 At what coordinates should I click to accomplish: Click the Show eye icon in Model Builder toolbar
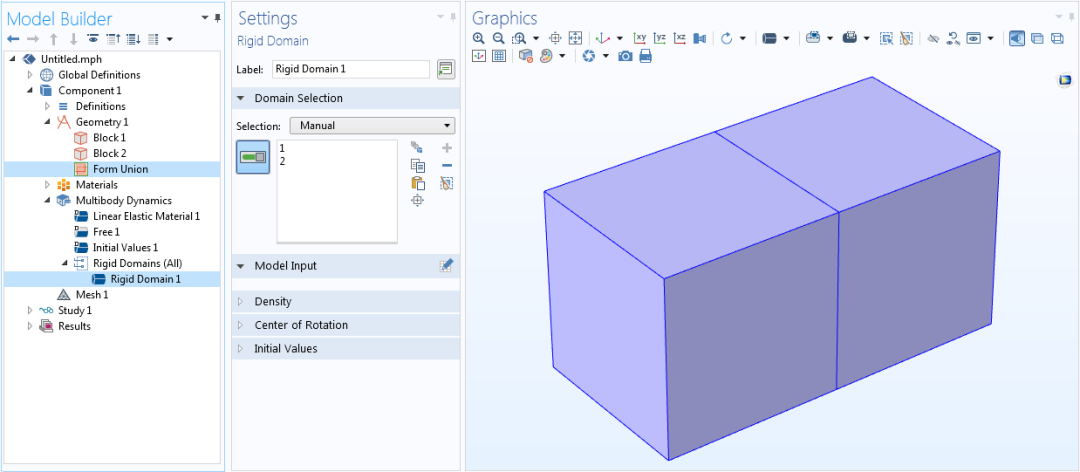click(x=93, y=39)
